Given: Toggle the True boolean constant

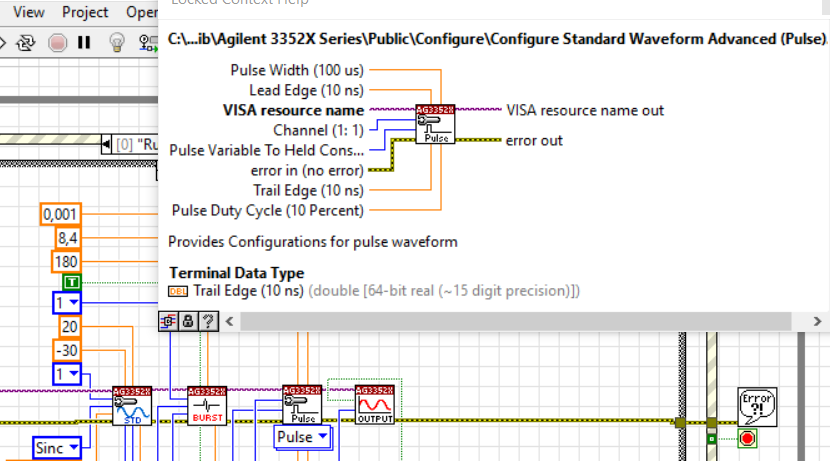Looking at the screenshot, I should point(71,282).
